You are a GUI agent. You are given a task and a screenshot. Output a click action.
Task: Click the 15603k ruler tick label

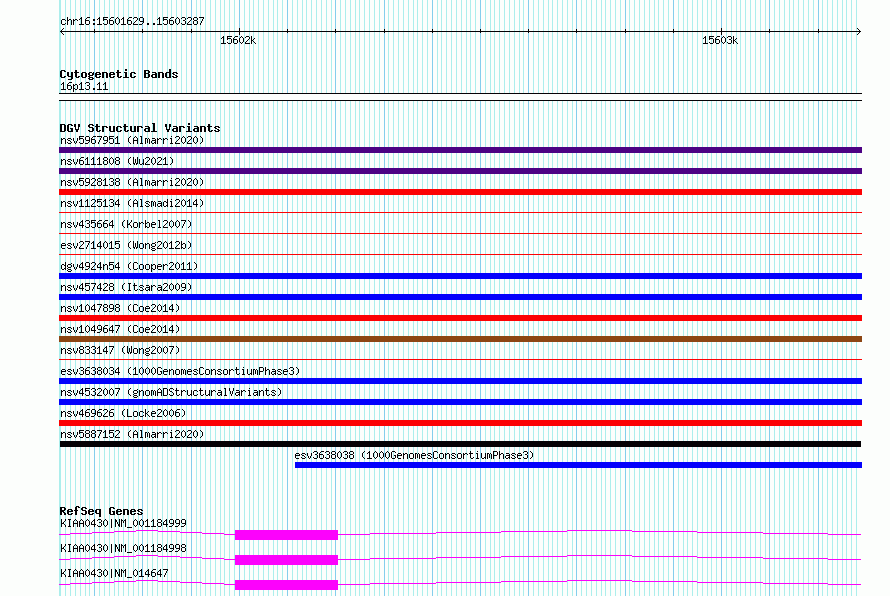[x=720, y=40]
